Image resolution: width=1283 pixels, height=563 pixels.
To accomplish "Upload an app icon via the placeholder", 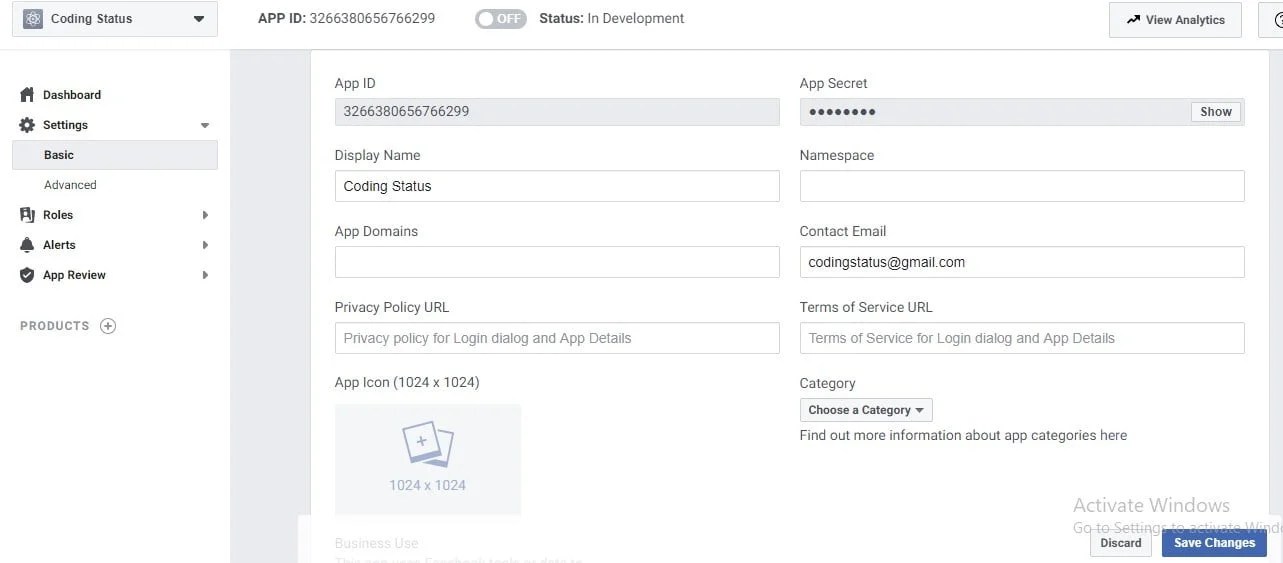I will point(428,459).
